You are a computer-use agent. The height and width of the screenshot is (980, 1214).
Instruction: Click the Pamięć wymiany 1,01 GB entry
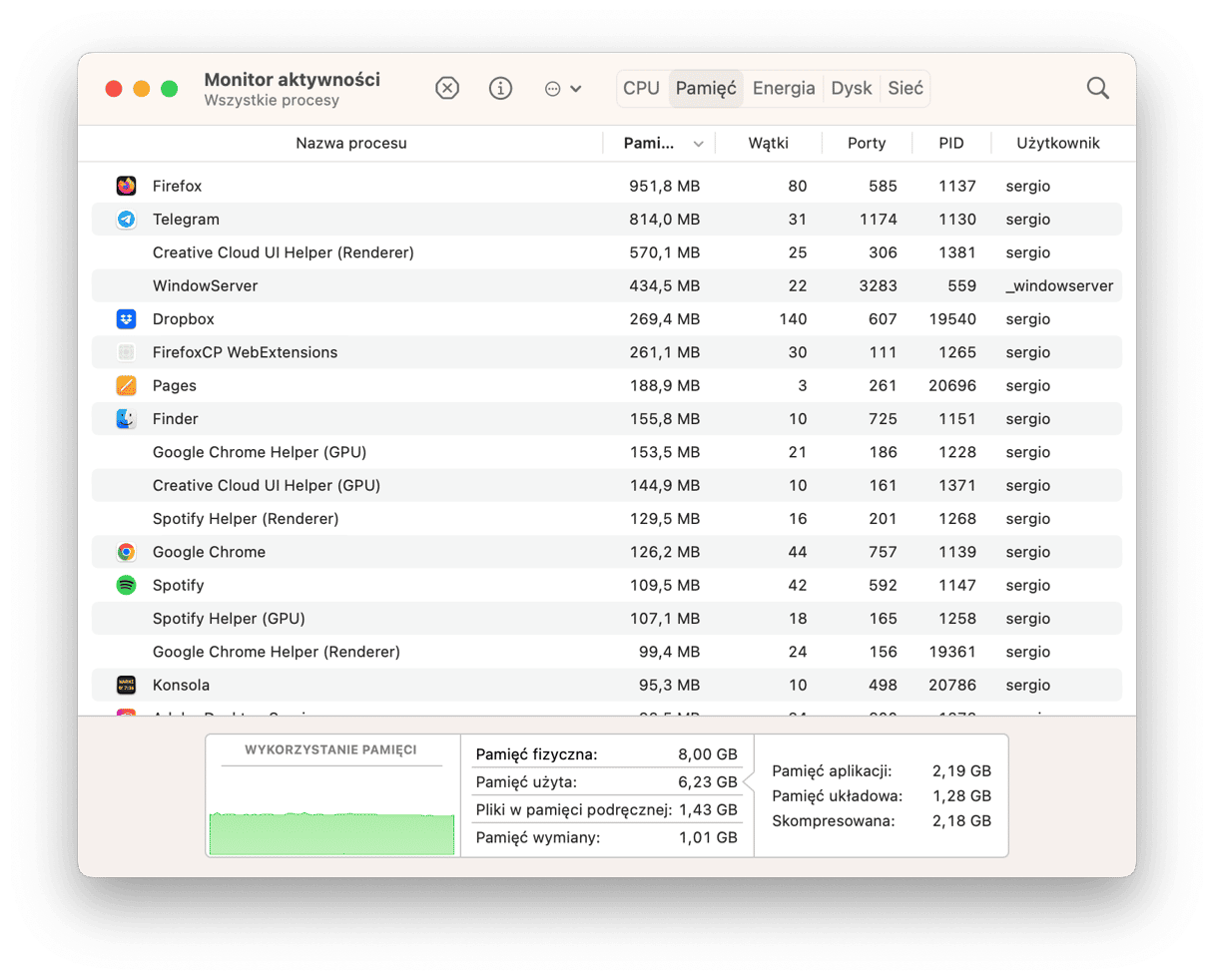click(607, 837)
